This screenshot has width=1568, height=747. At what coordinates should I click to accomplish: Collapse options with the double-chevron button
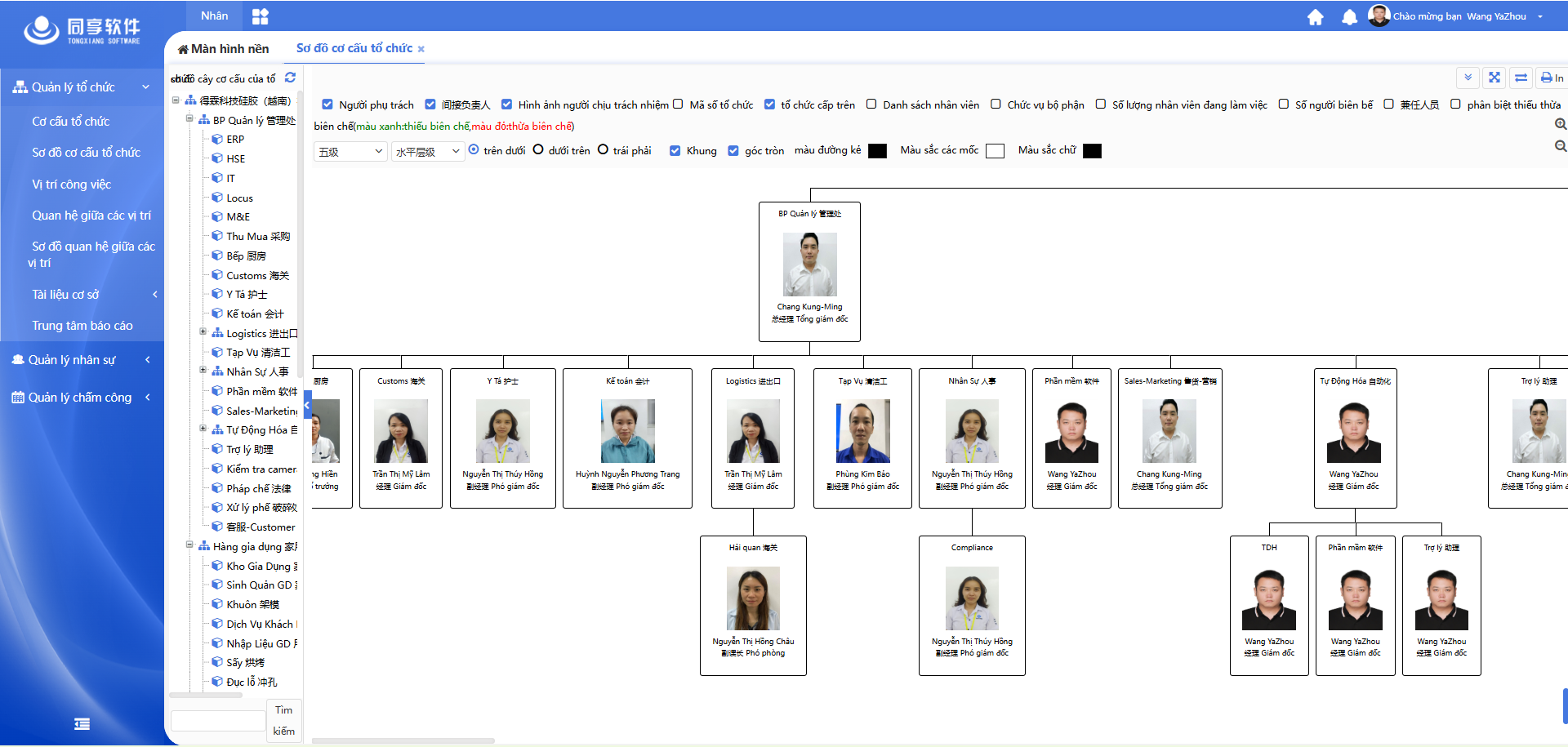pos(1468,78)
